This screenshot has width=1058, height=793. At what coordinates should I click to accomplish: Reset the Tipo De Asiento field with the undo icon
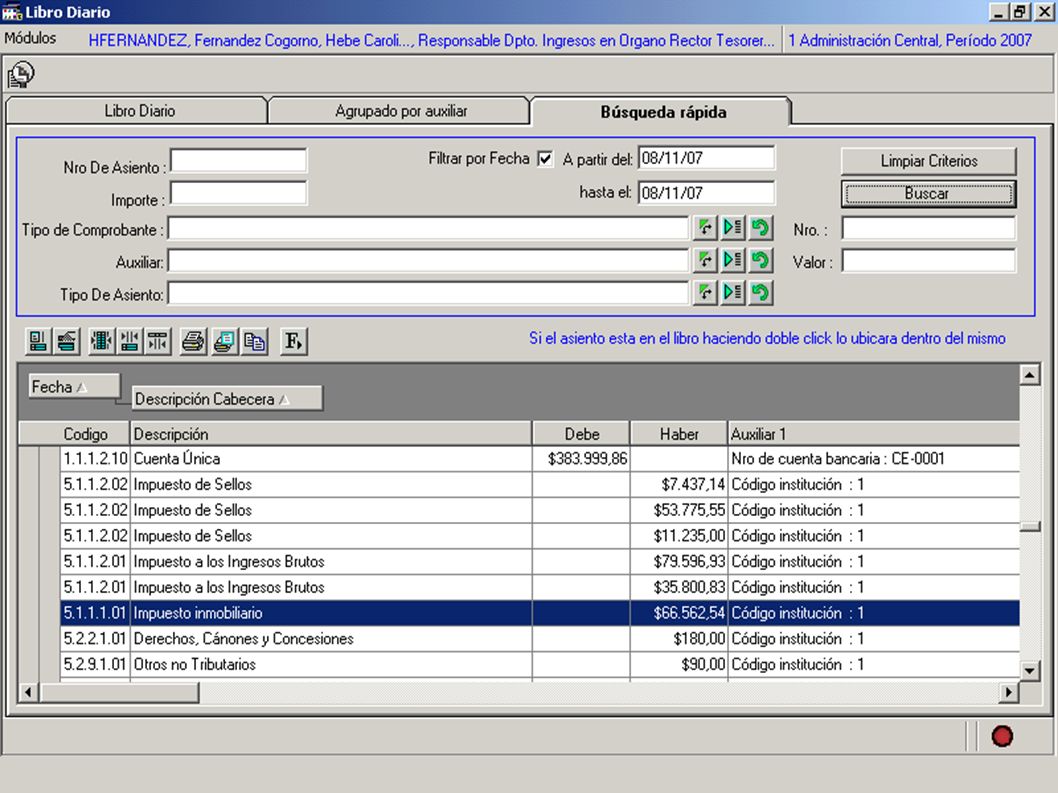click(x=760, y=292)
